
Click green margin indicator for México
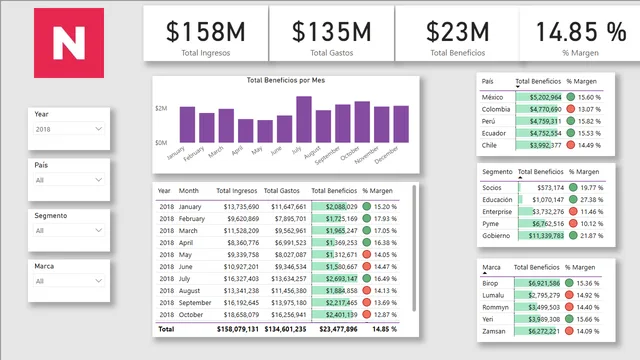pos(571,97)
